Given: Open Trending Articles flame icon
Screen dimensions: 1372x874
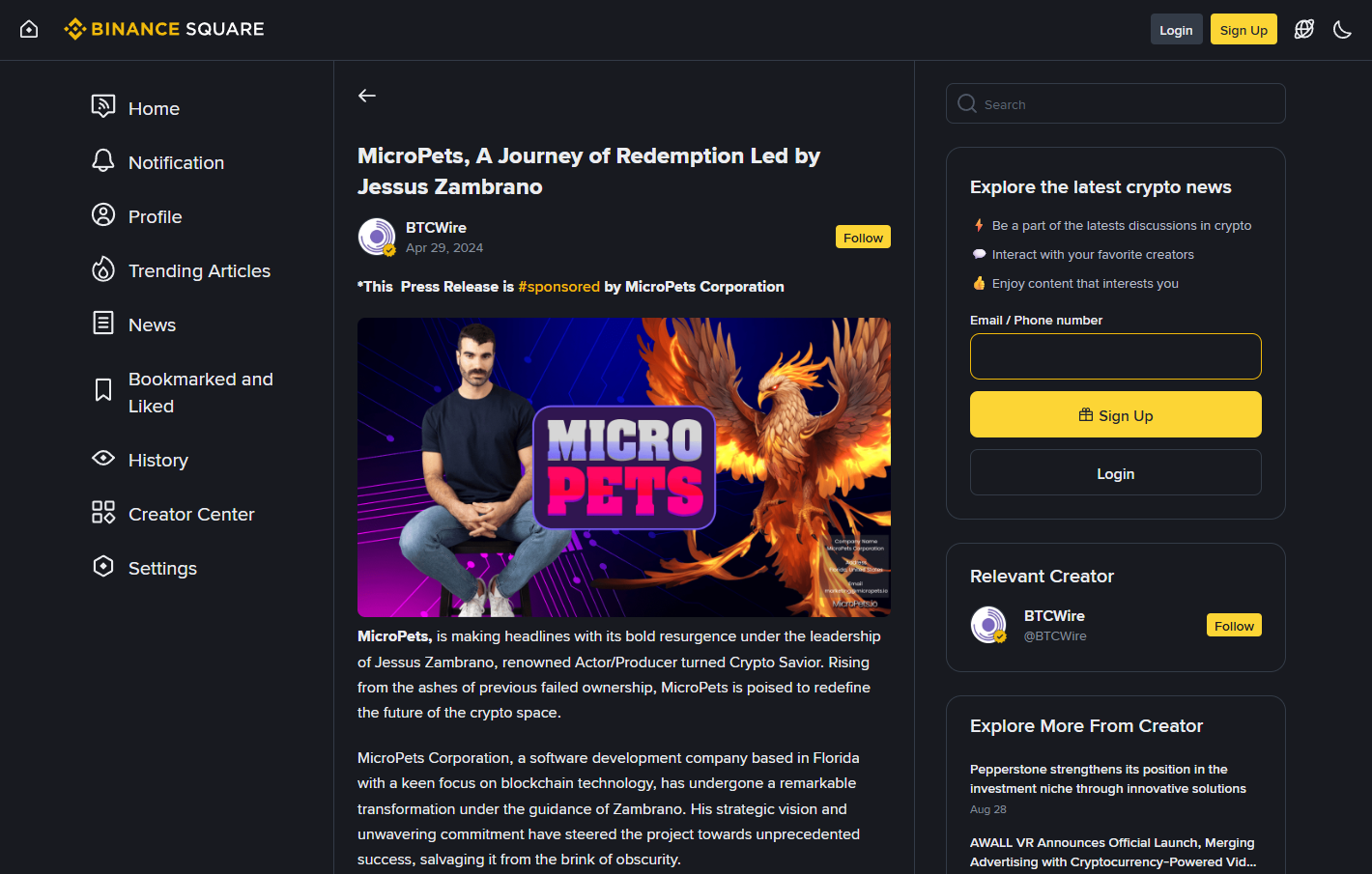Looking at the screenshot, I should point(103,270).
